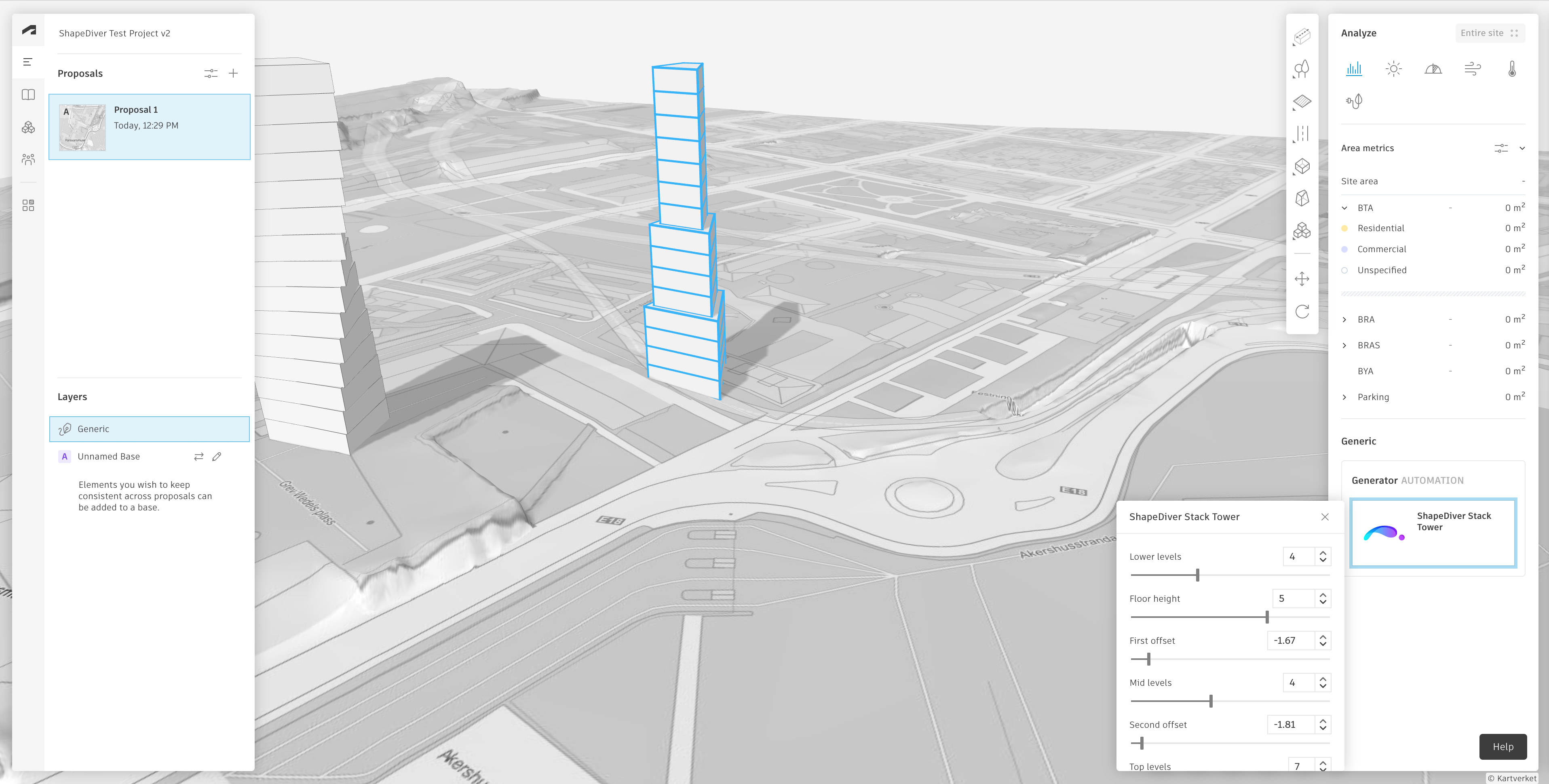Click the rotate tool icon

[x=1302, y=312]
